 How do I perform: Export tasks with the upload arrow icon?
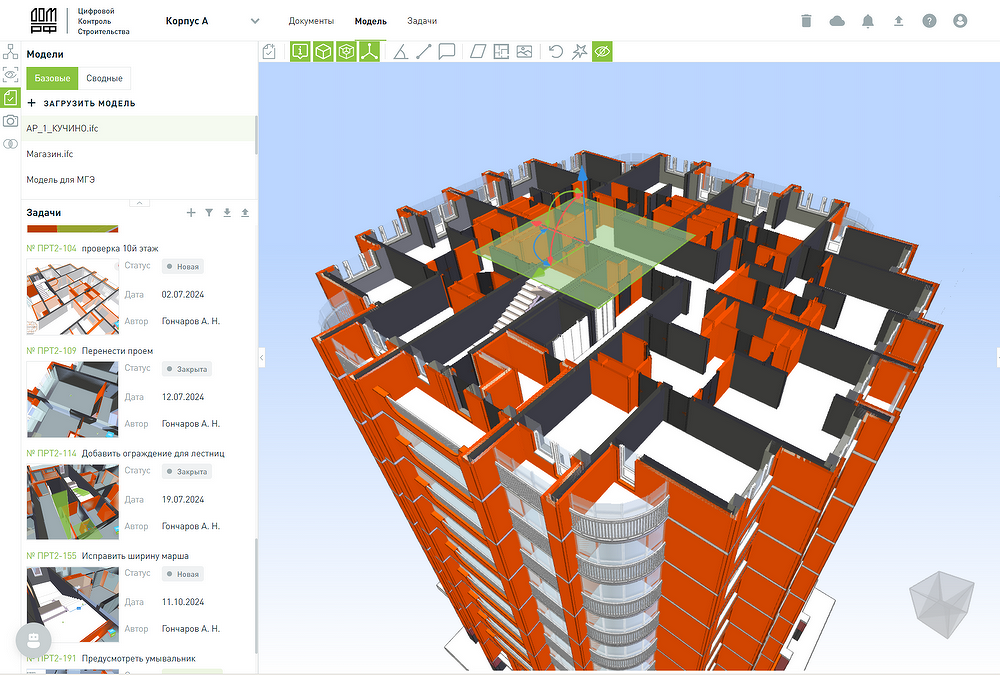pyautogui.click(x=245, y=212)
